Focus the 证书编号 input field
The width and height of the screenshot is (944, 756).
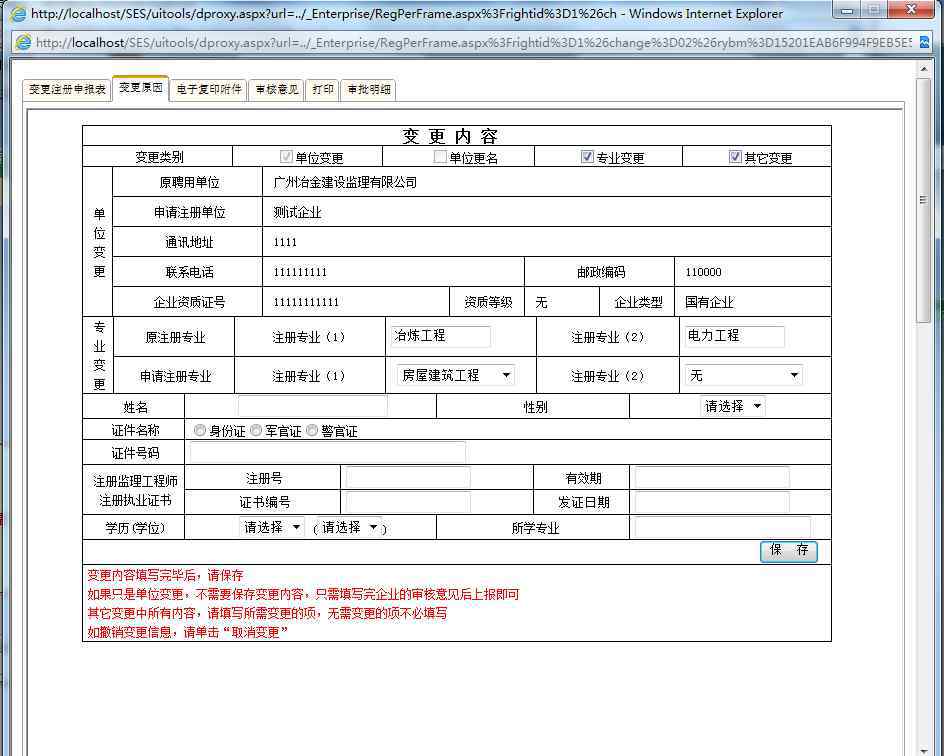408,502
